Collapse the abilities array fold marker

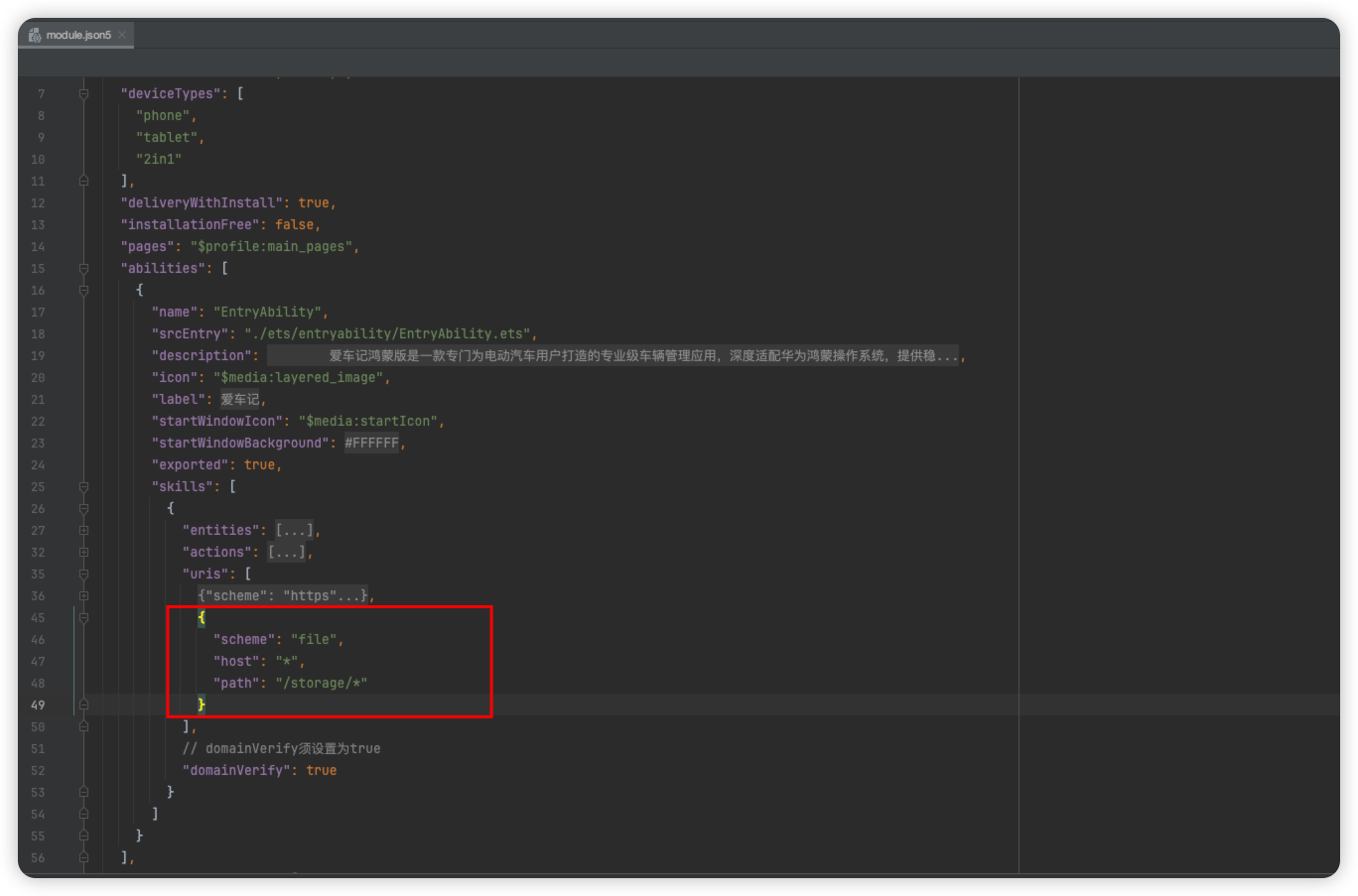[83, 268]
